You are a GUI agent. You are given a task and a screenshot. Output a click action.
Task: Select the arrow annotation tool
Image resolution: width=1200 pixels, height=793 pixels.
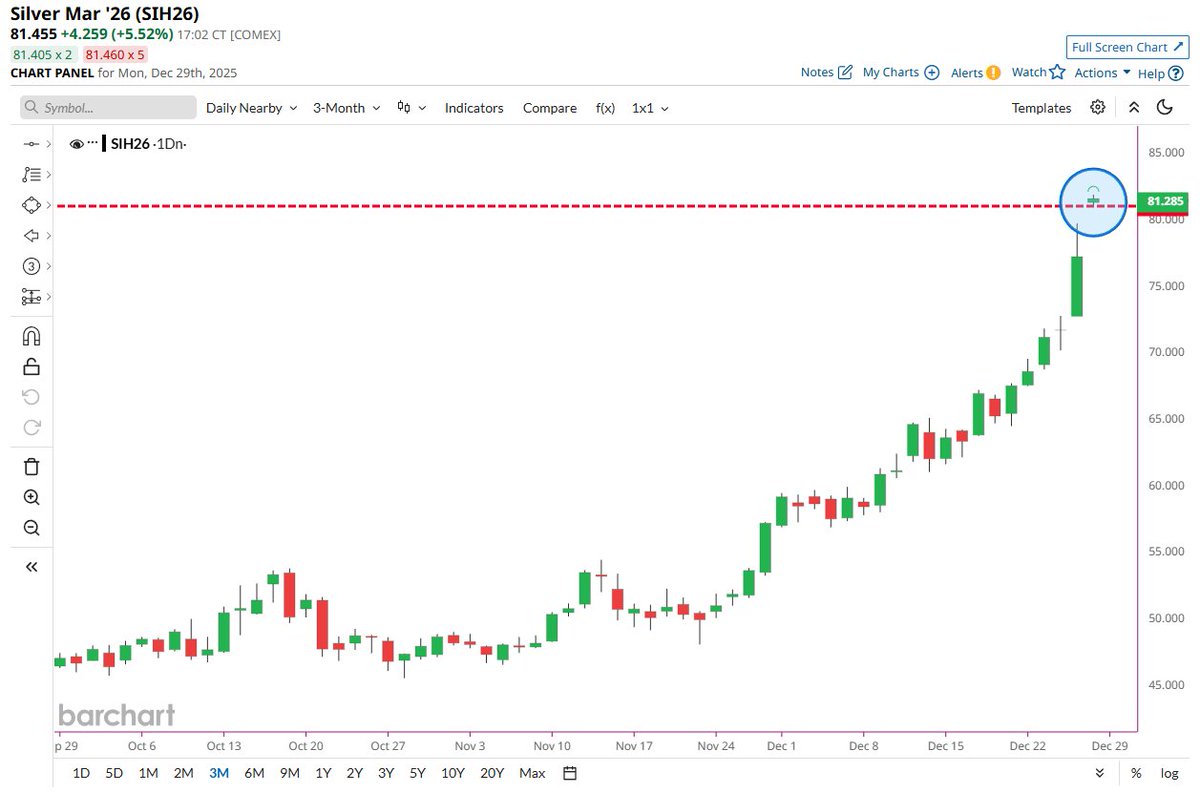[31, 236]
